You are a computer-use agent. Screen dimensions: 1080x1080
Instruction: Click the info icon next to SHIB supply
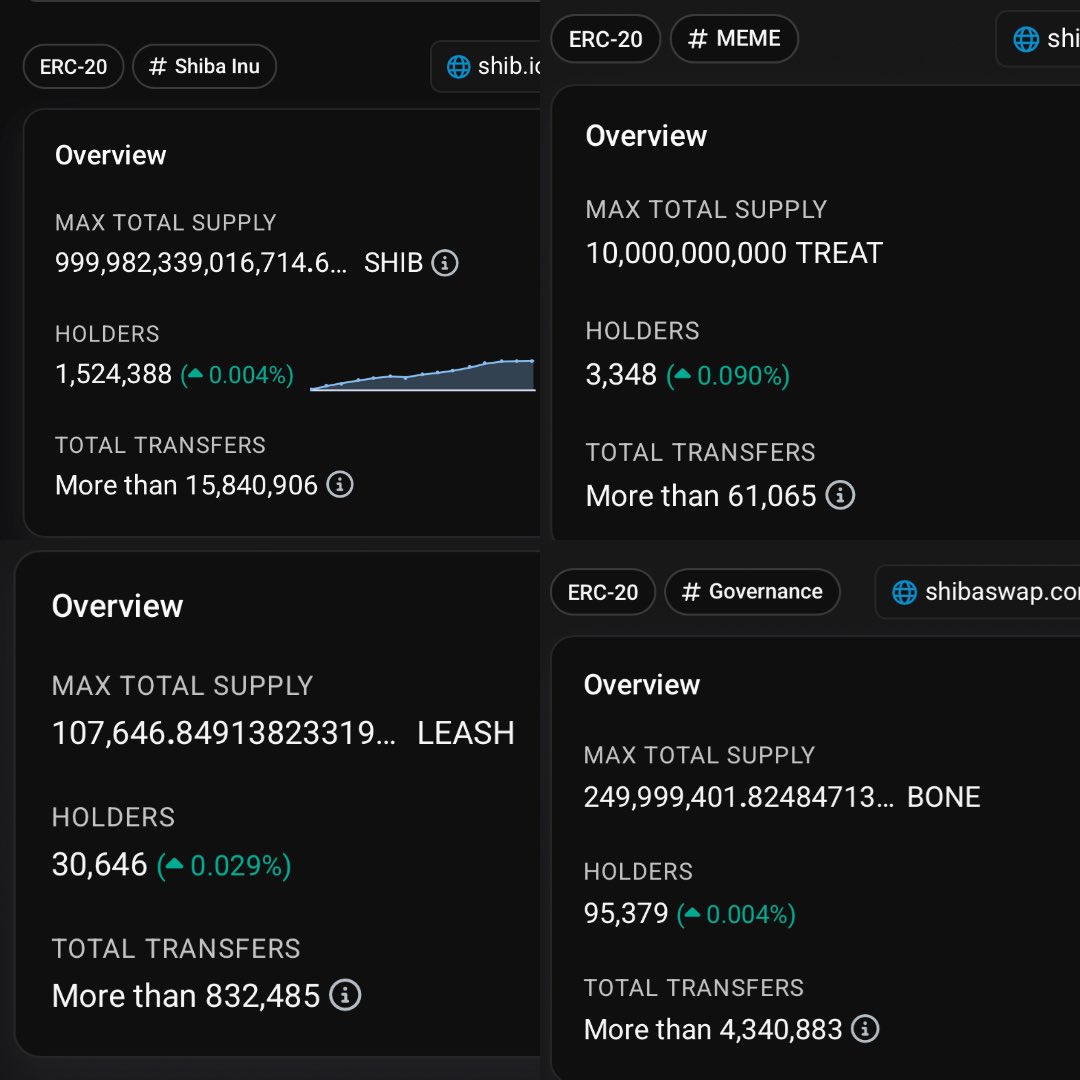point(444,262)
